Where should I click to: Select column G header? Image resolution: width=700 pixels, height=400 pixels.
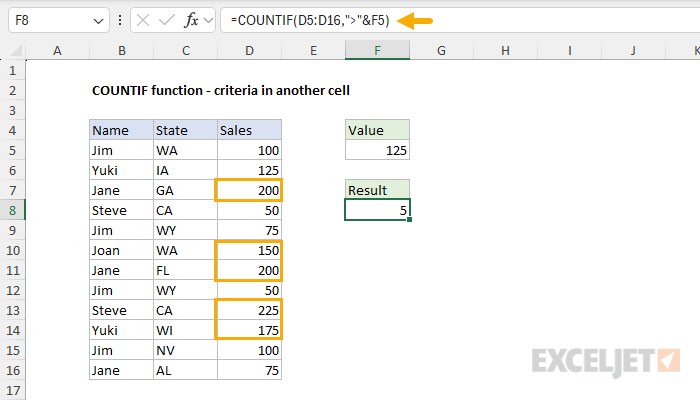[x=442, y=50]
